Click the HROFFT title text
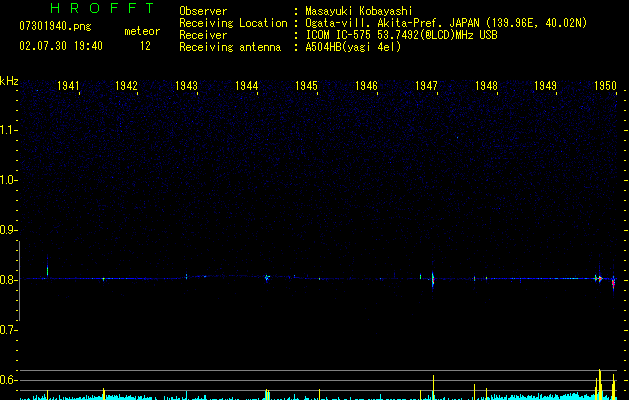 click(x=103, y=8)
